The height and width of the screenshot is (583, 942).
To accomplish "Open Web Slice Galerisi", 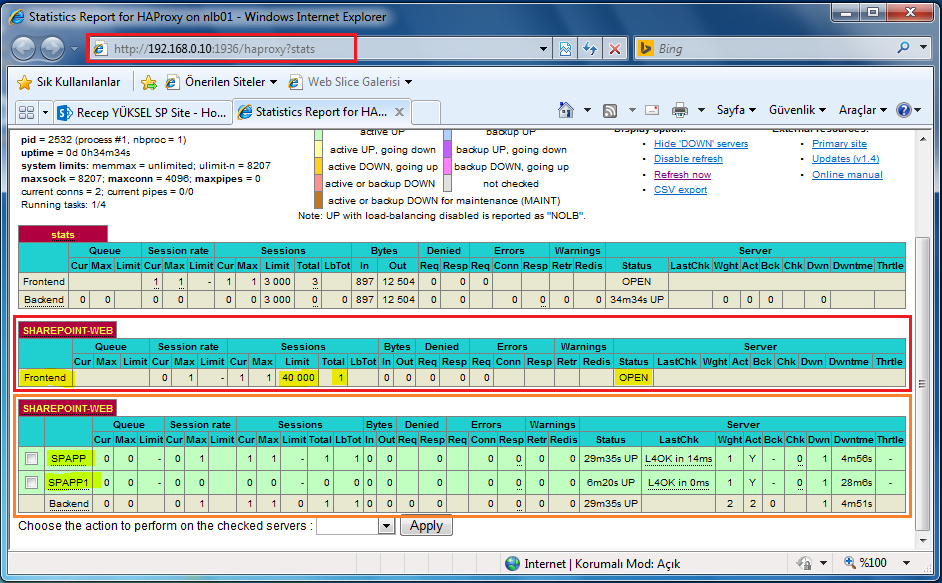I will 350,82.
